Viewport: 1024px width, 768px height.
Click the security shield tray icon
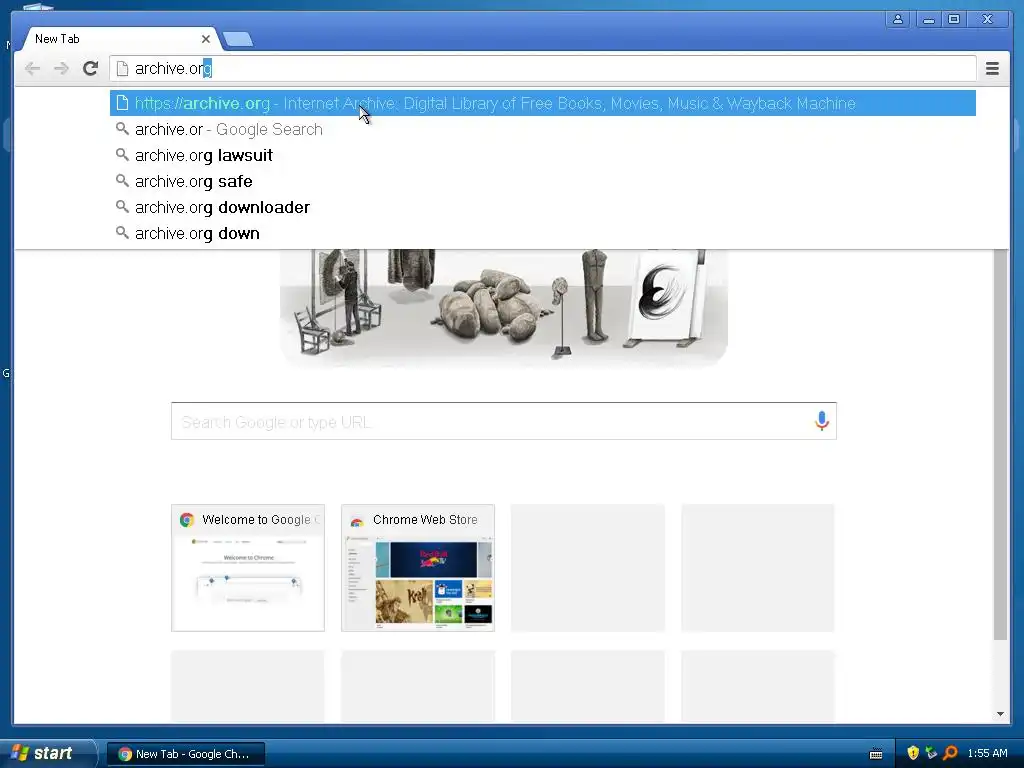coord(913,753)
